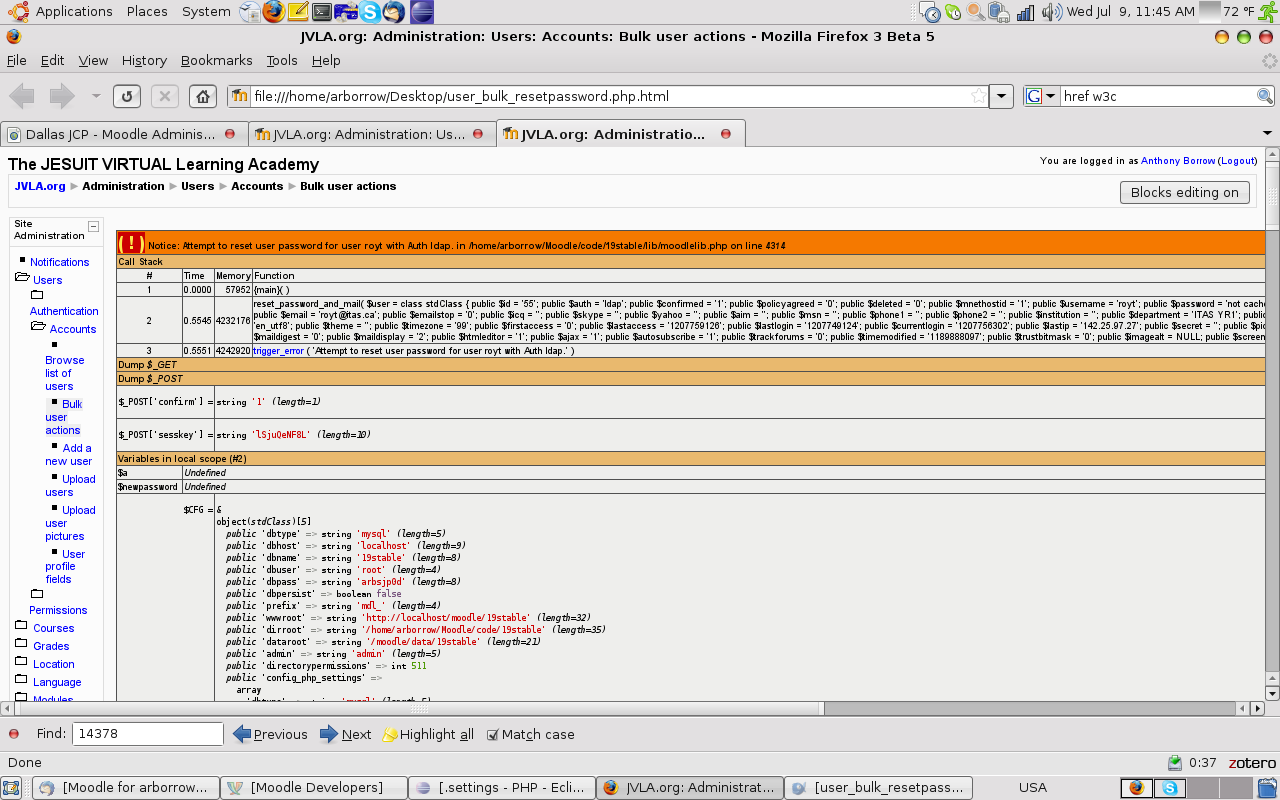Click Find Next button
This screenshot has height=800, width=1280.
coord(346,734)
